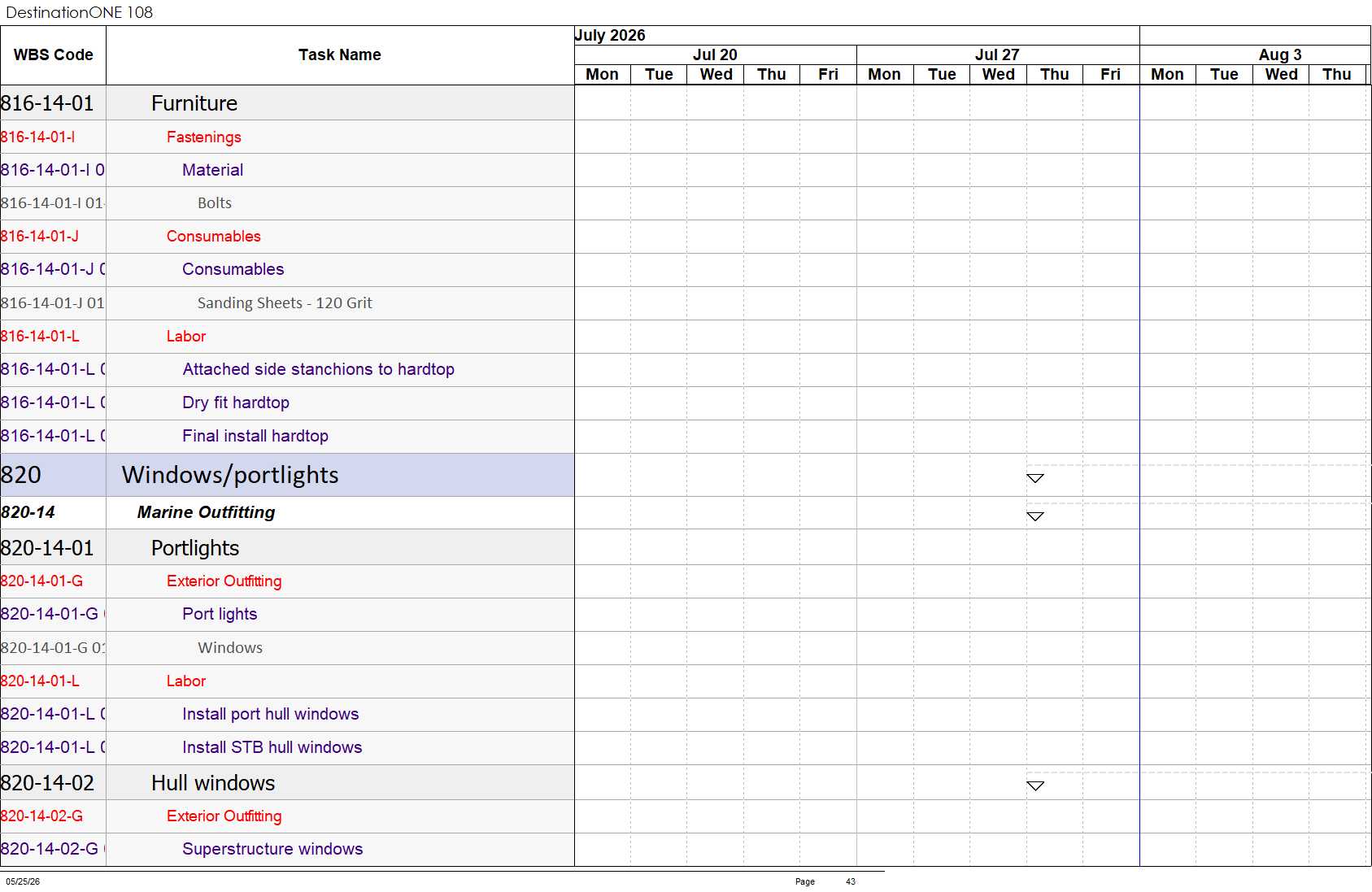Select Install STB hull windows task
The height and width of the screenshot is (892, 1372).
(272, 747)
